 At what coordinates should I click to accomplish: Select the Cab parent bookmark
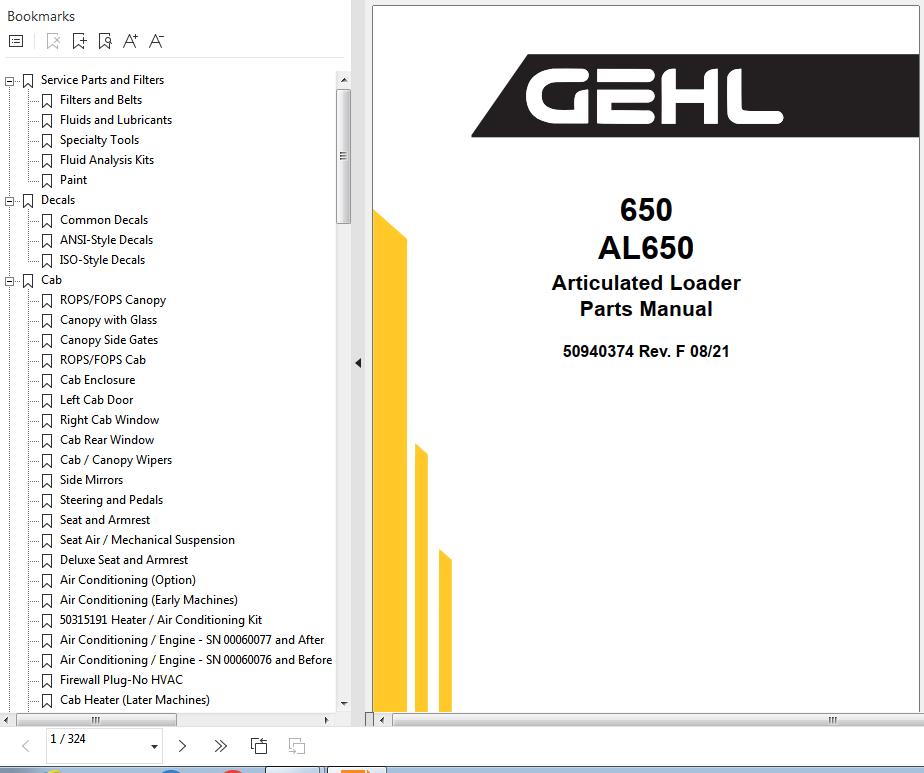pyautogui.click(x=51, y=280)
